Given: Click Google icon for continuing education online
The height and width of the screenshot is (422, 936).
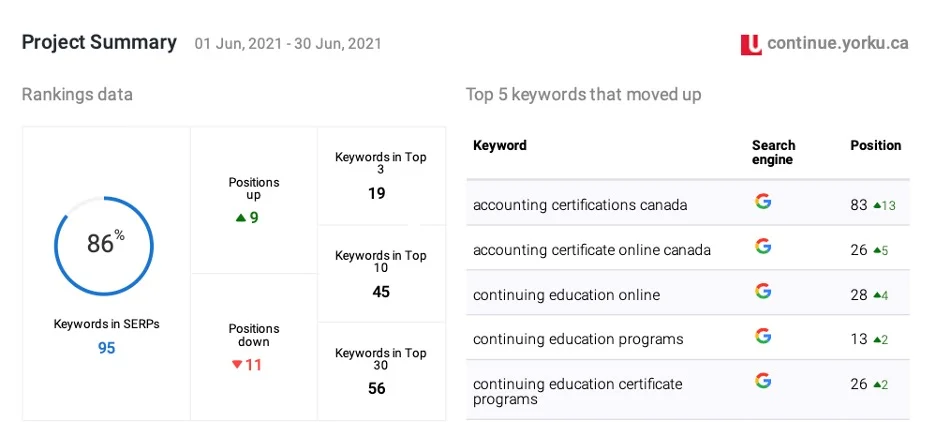Looking at the screenshot, I should [763, 291].
